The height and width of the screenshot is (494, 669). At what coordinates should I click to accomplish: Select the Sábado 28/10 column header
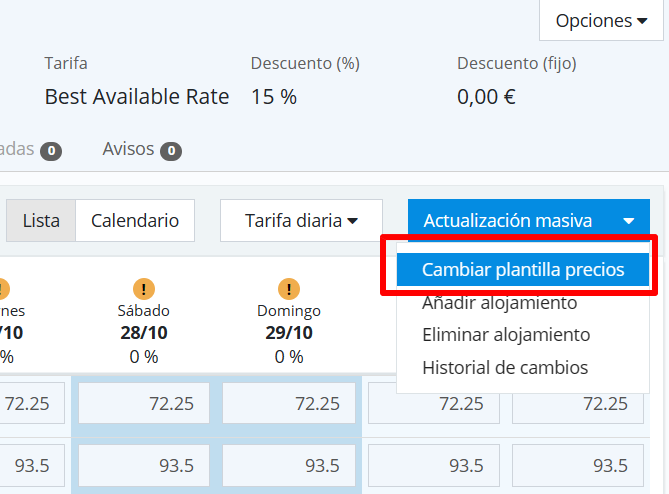coord(143,322)
